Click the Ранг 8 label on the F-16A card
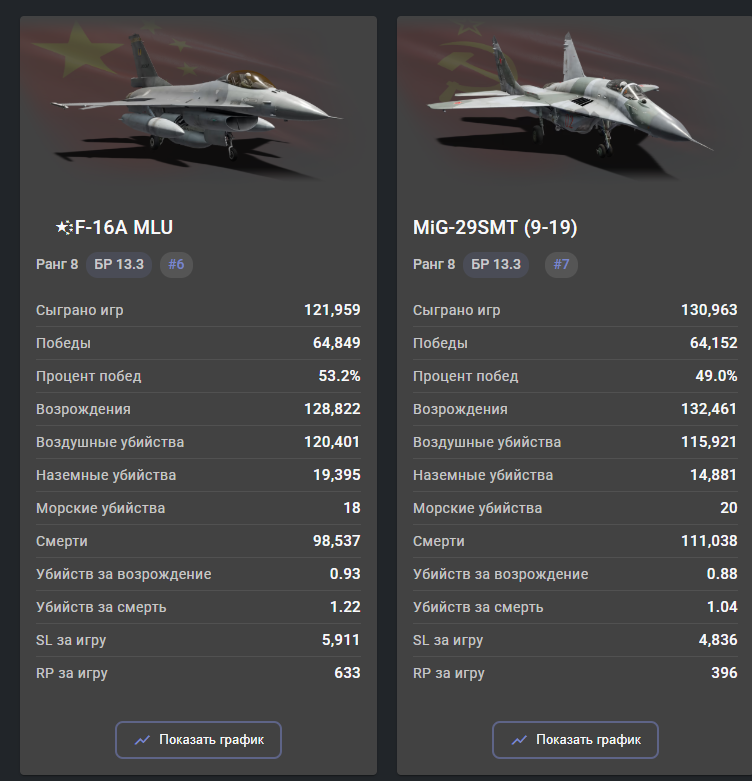 [56, 264]
